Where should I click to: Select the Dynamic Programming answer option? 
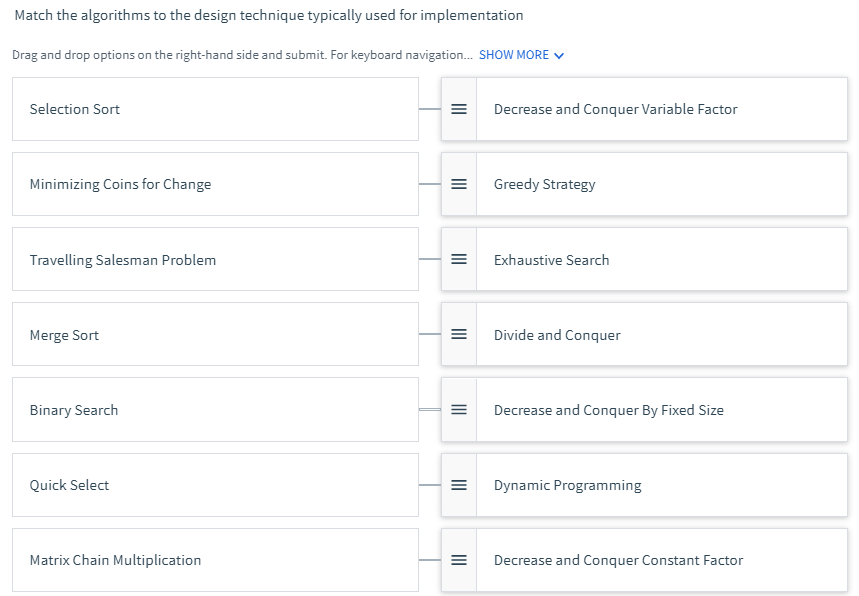[x=568, y=485]
